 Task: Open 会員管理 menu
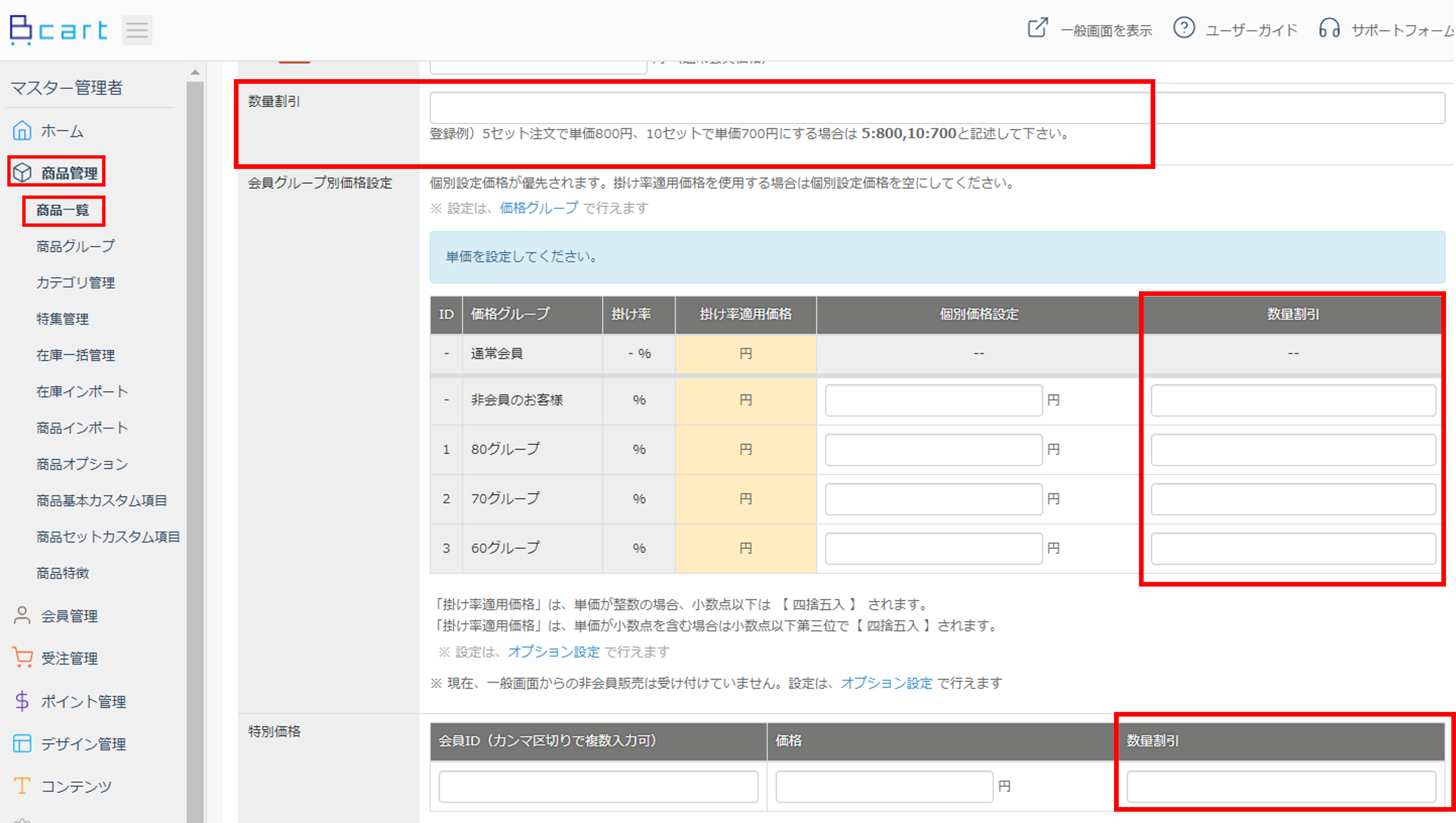(69, 616)
